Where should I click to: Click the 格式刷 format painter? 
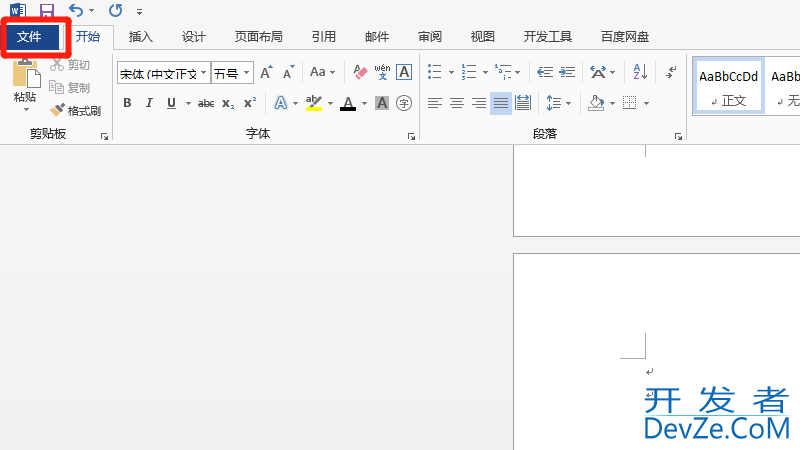pos(75,110)
